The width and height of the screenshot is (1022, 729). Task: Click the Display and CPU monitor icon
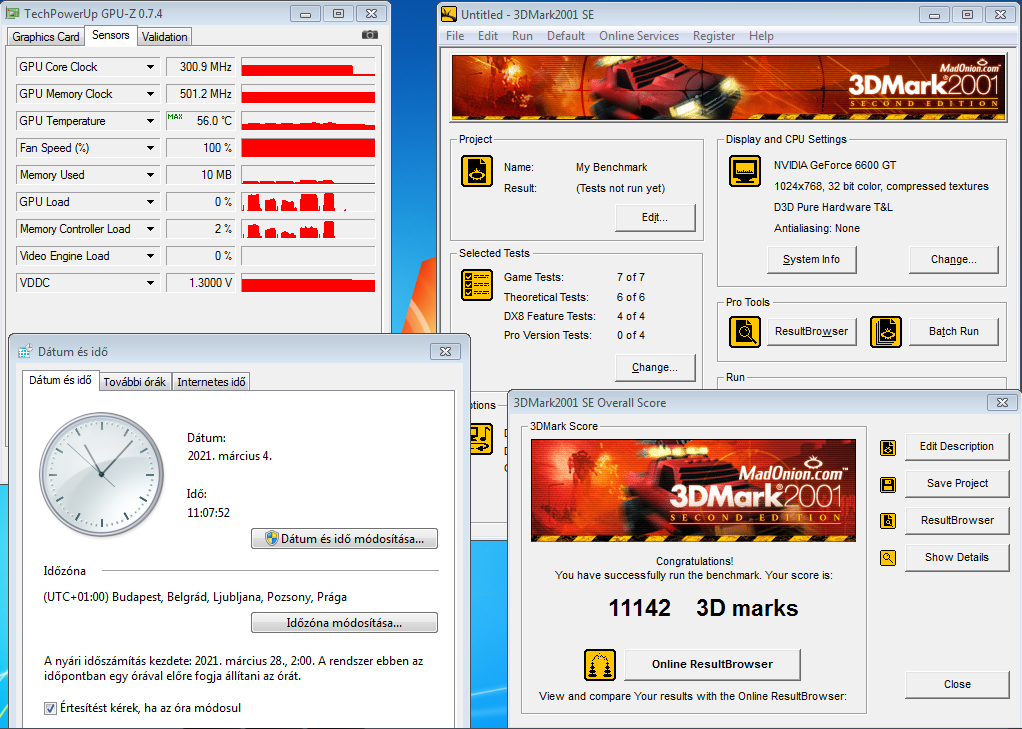(745, 171)
